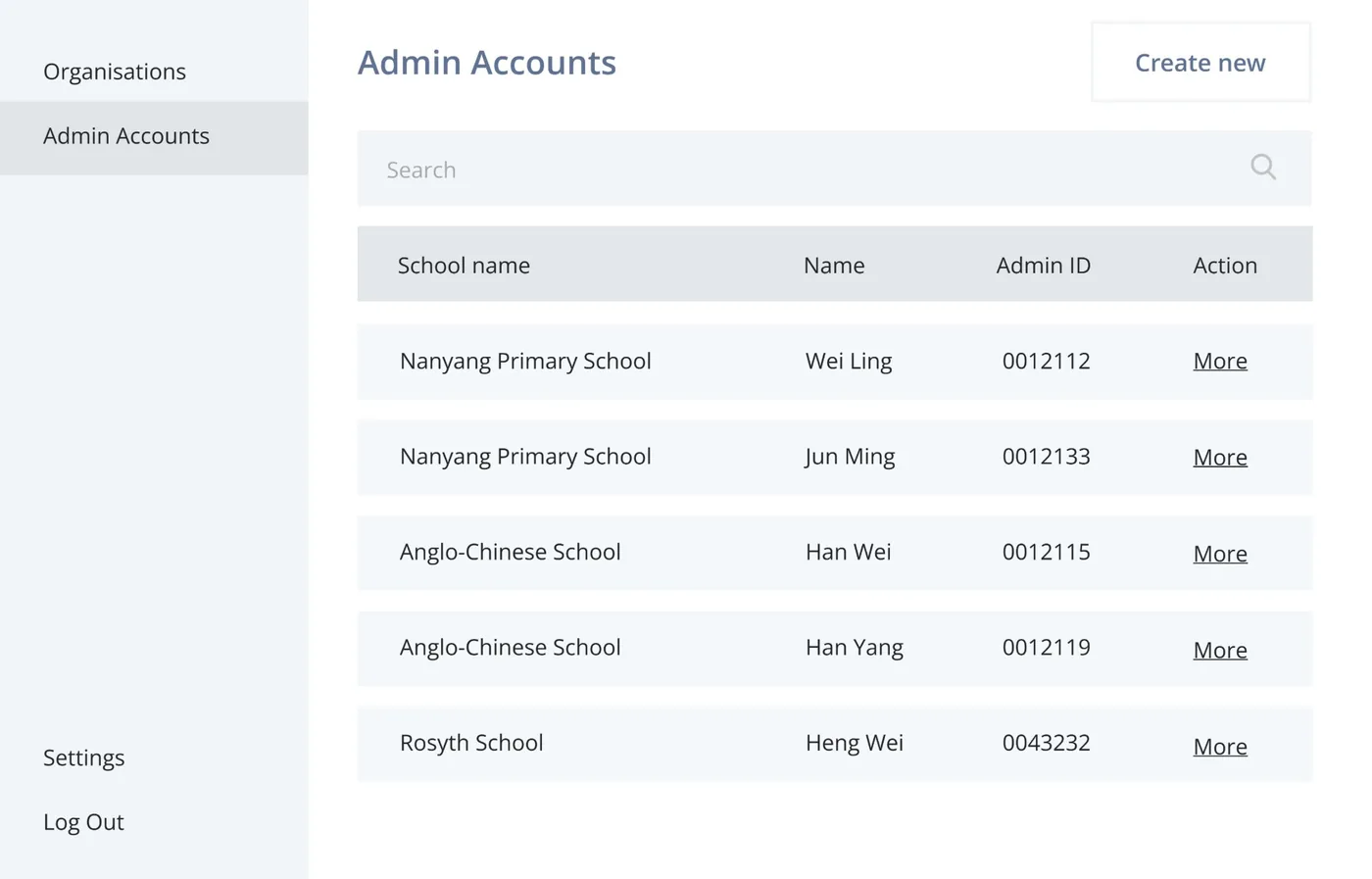Open Organisations in the sidebar
The height and width of the screenshot is (879, 1372).
click(115, 72)
